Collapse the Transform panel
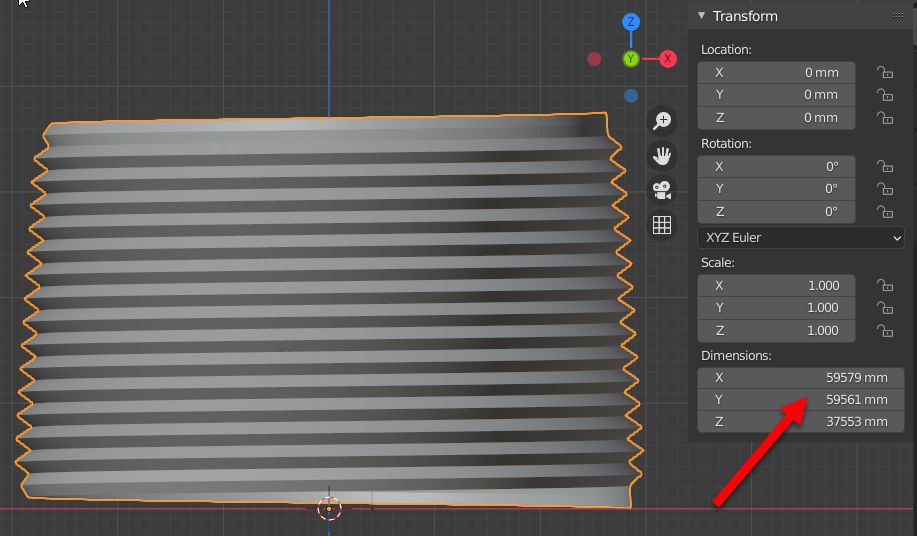This screenshot has height=536, width=917. click(701, 16)
